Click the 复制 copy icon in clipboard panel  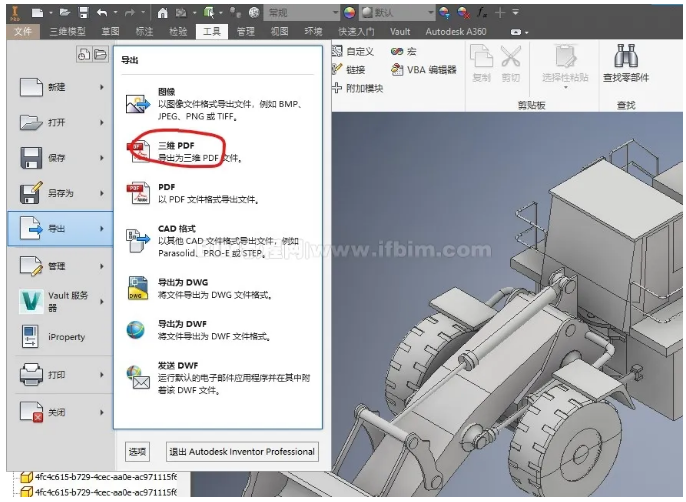pos(481,56)
